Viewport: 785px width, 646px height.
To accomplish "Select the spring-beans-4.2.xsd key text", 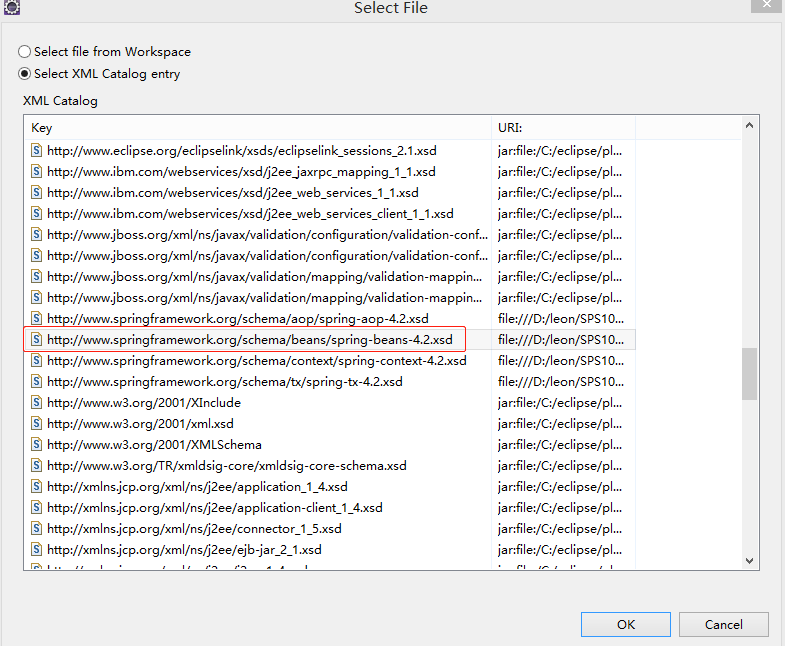I will (x=250, y=340).
